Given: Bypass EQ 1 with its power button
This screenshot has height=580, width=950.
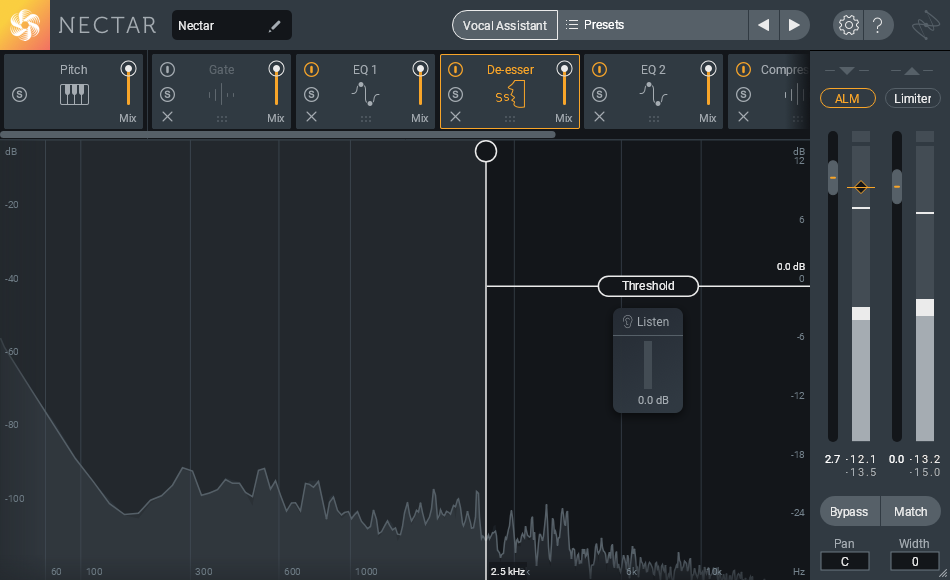Looking at the screenshot, I should pyautogui.click(x=311, y=70).
